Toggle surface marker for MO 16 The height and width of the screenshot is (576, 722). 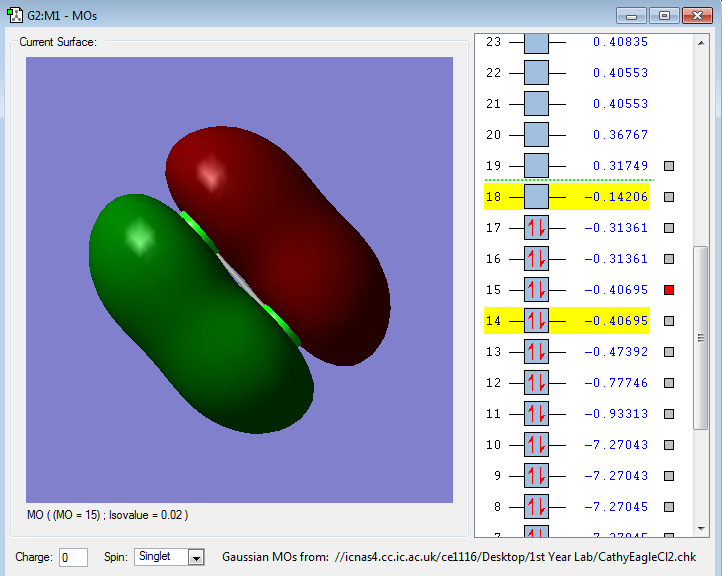669,259
